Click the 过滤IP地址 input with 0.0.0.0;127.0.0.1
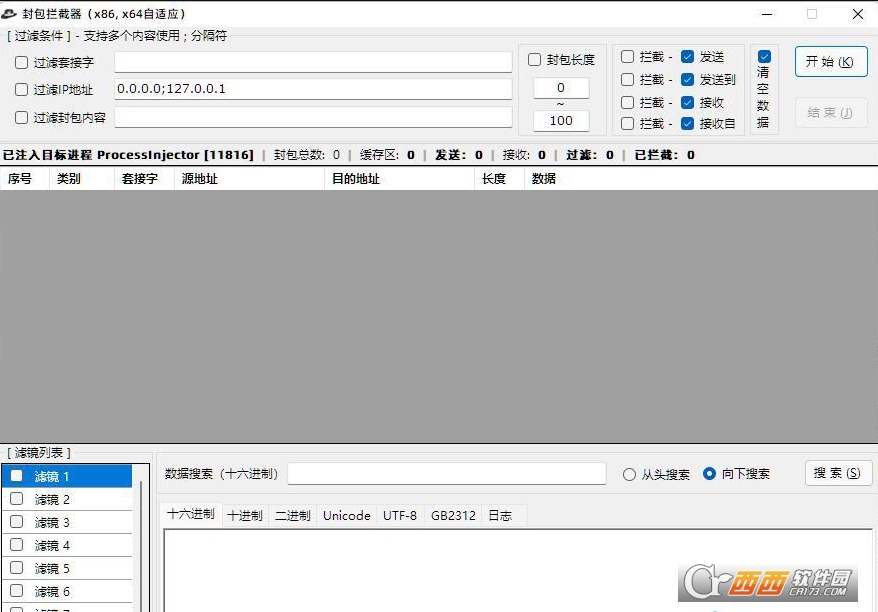The width and height of the screenshot is (878, 612). pyautogui.click(x=313, y=89)
